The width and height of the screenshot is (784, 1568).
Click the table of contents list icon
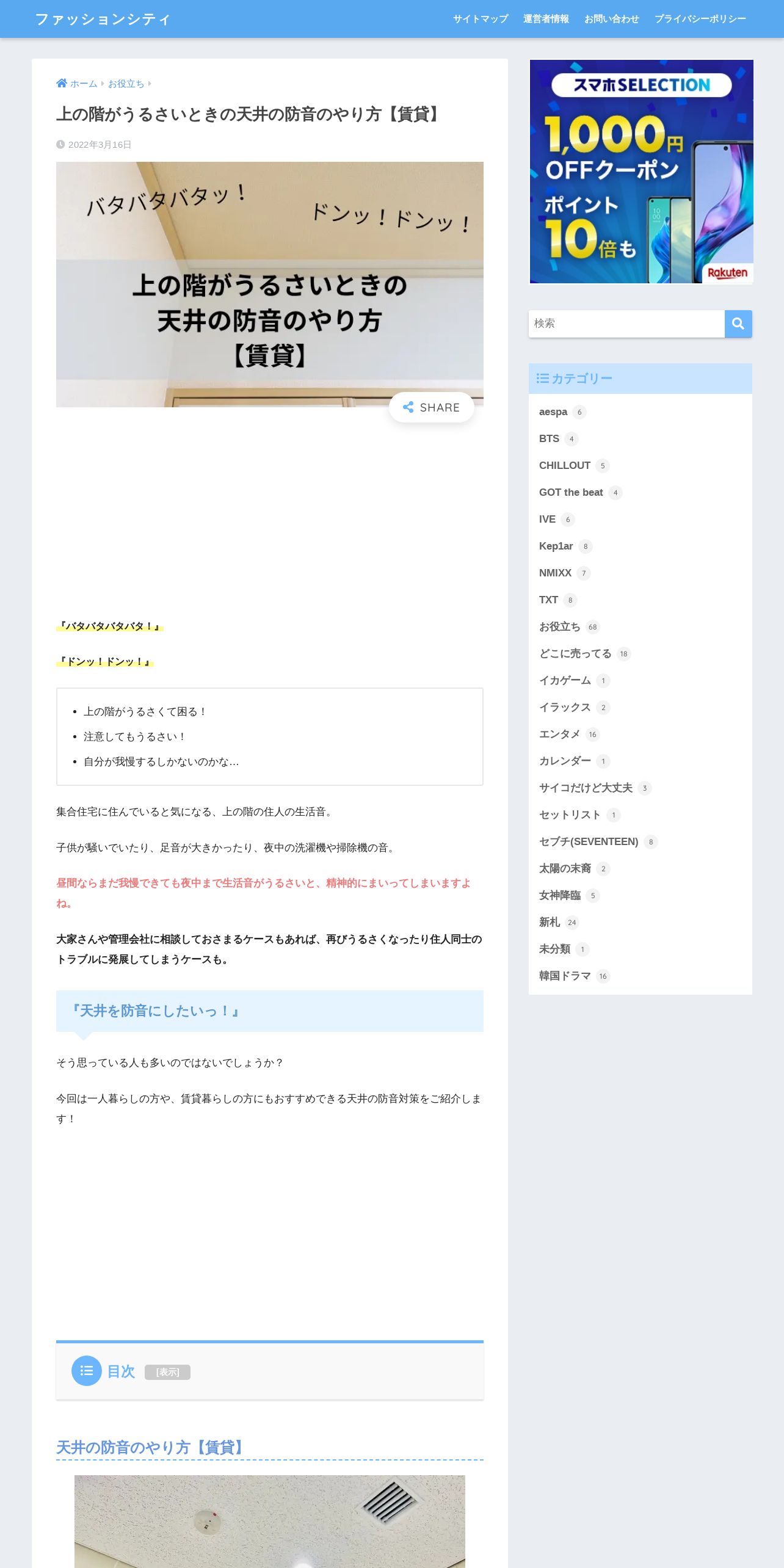click(x=87, y=1371)
